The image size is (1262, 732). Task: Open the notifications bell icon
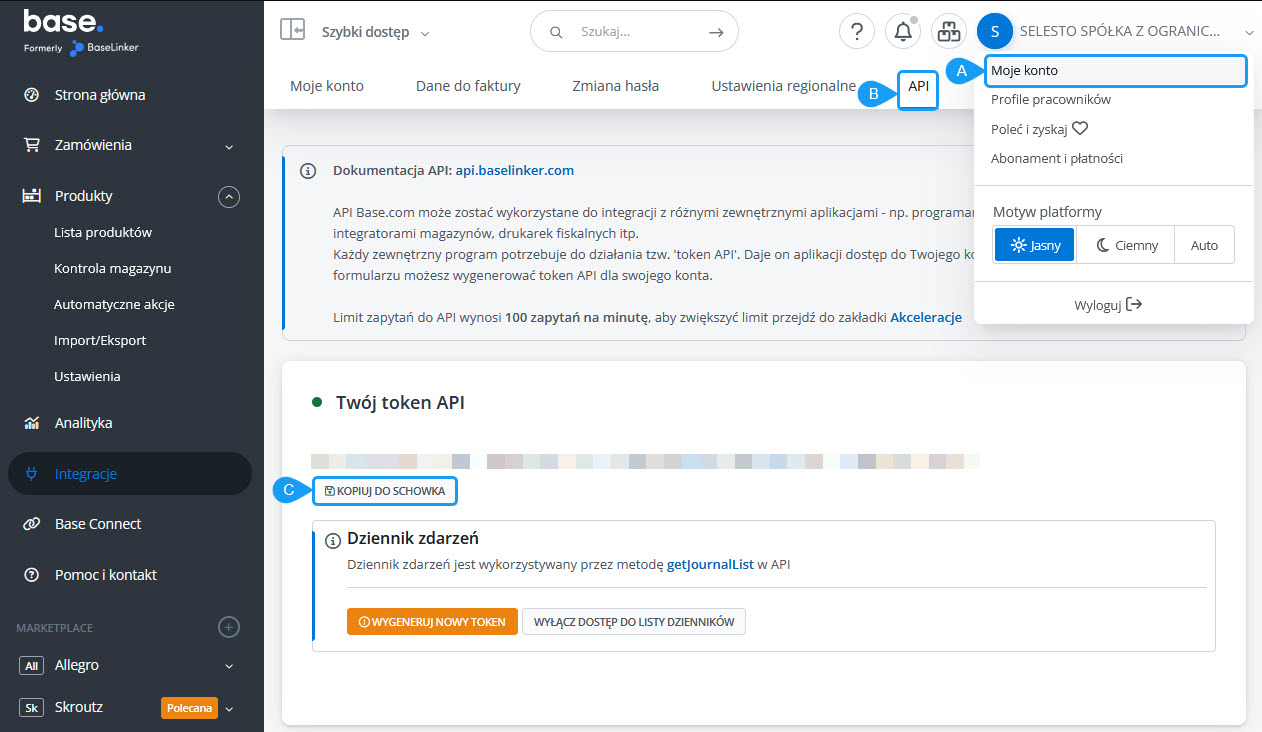coord(902,31)
